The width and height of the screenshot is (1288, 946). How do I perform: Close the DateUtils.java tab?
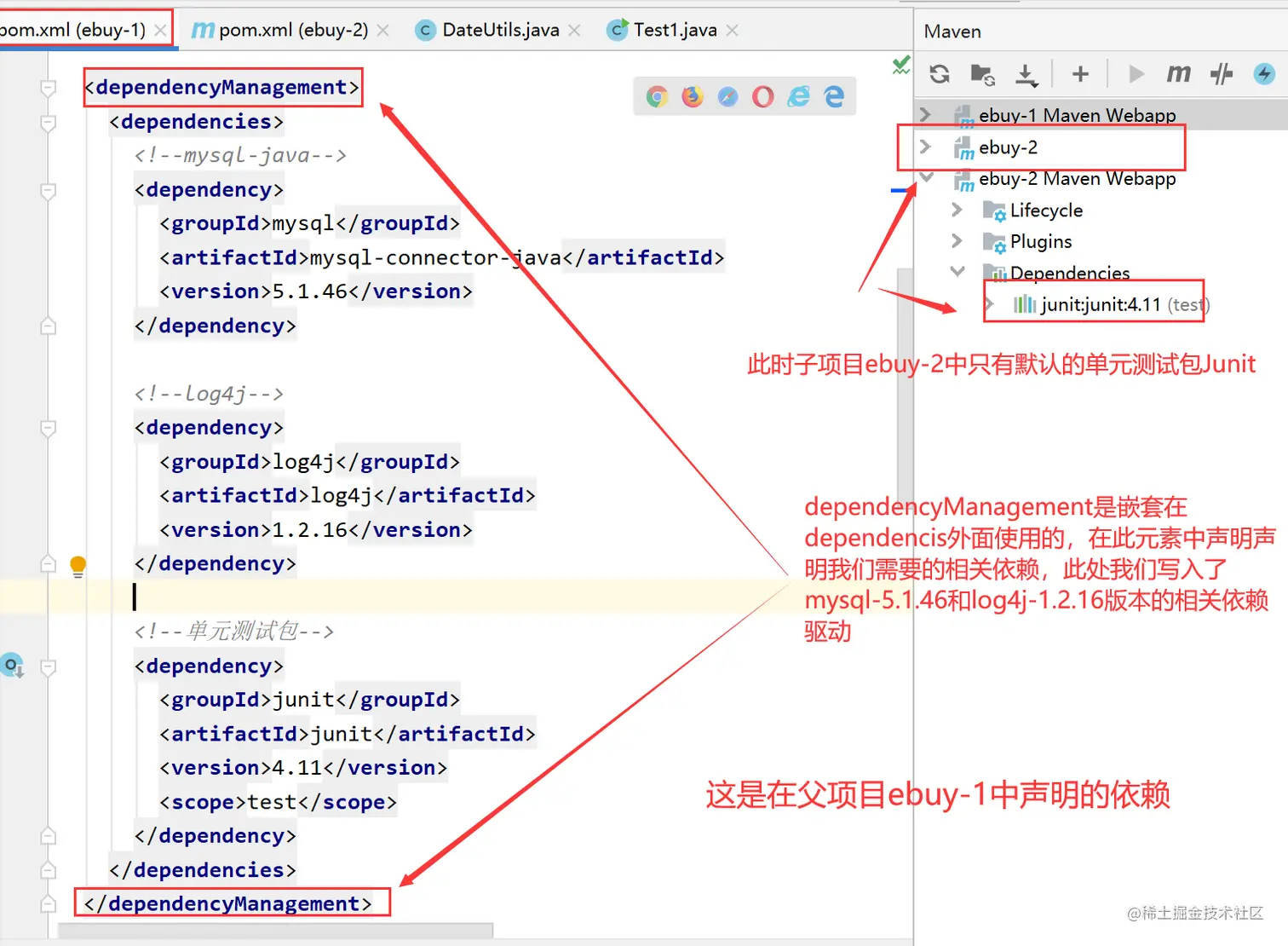tap(574, 30)
